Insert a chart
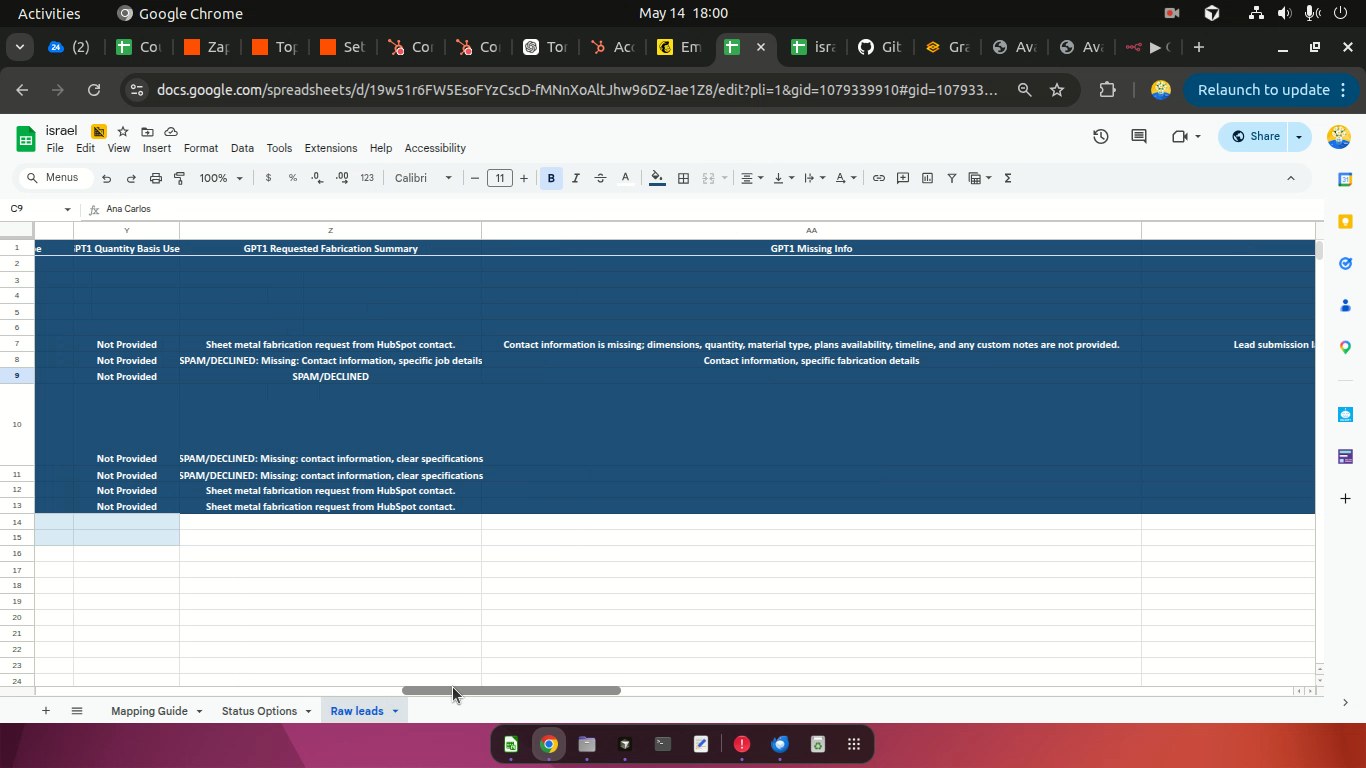Image resolution: width=1366 pixels, height=768 pixels. (x=927, y=178)
